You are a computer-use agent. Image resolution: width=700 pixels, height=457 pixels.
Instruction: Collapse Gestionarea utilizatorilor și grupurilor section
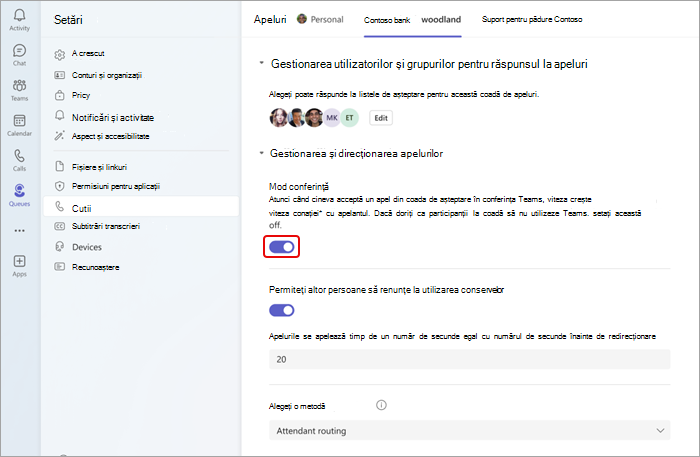pos(262,63)
